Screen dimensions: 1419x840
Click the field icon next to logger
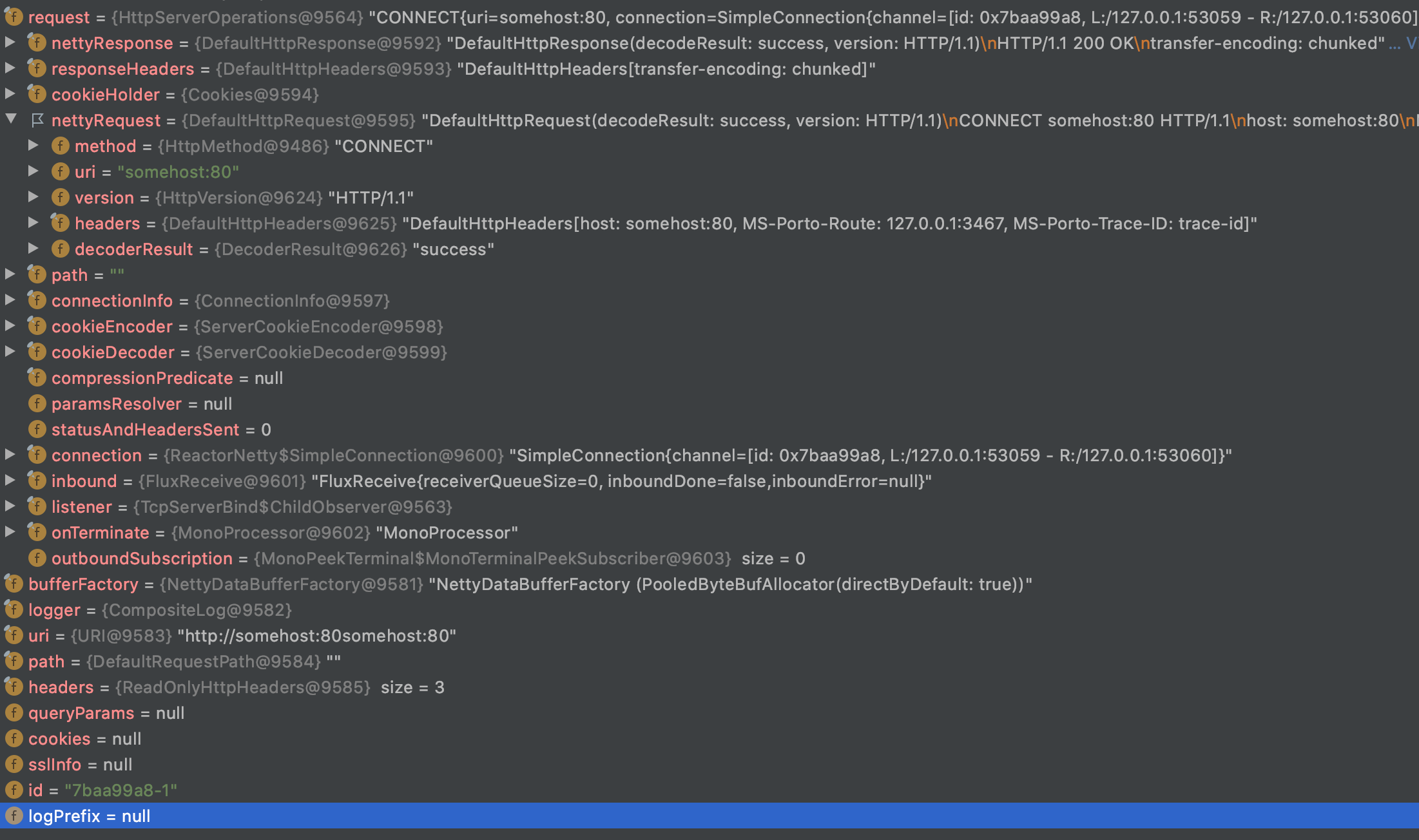click(13, 610)
